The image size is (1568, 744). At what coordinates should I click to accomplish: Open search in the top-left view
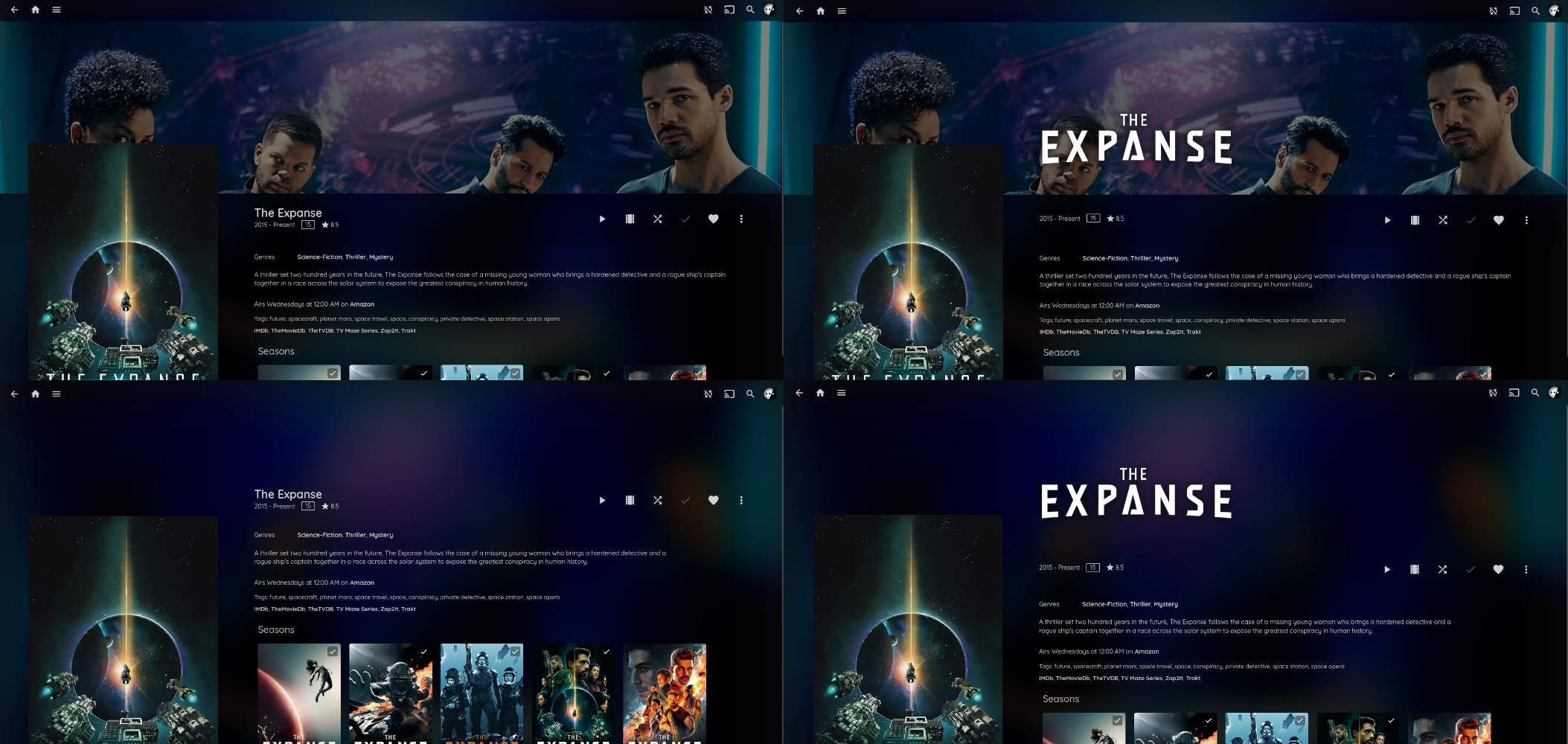(750, 10)
